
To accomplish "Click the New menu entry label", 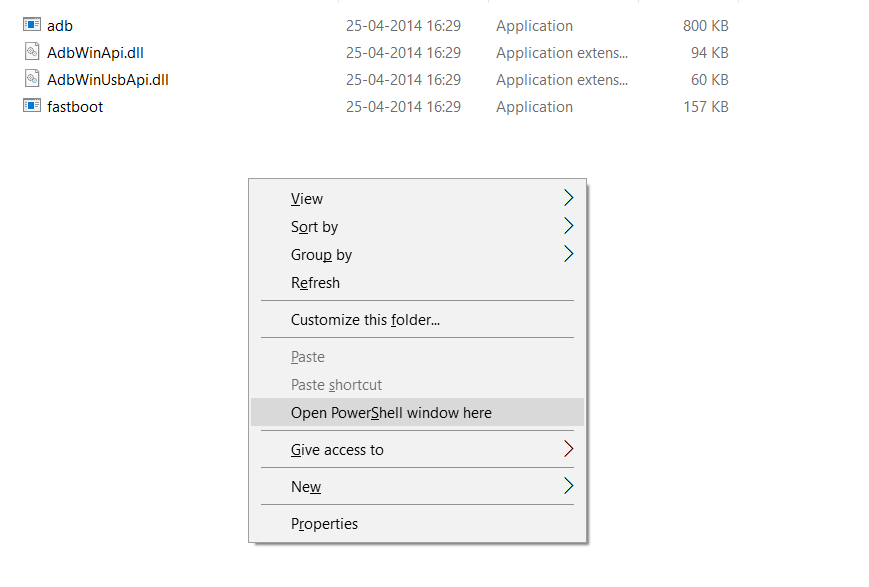I will [x=306, y=487].
